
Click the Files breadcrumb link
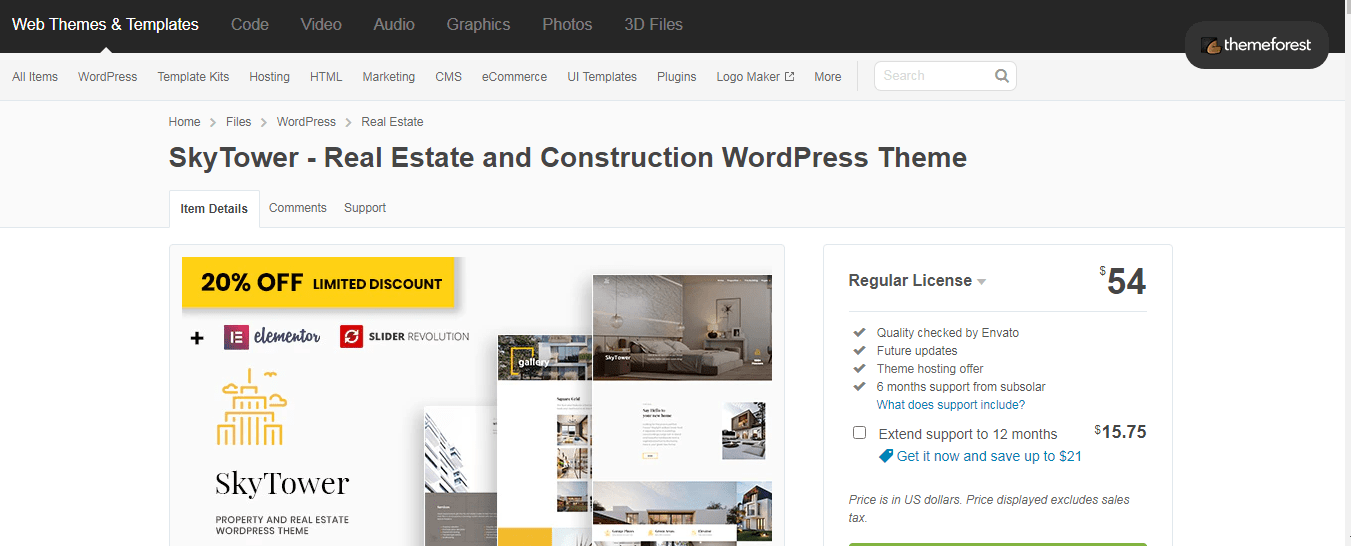click(238, 122)
